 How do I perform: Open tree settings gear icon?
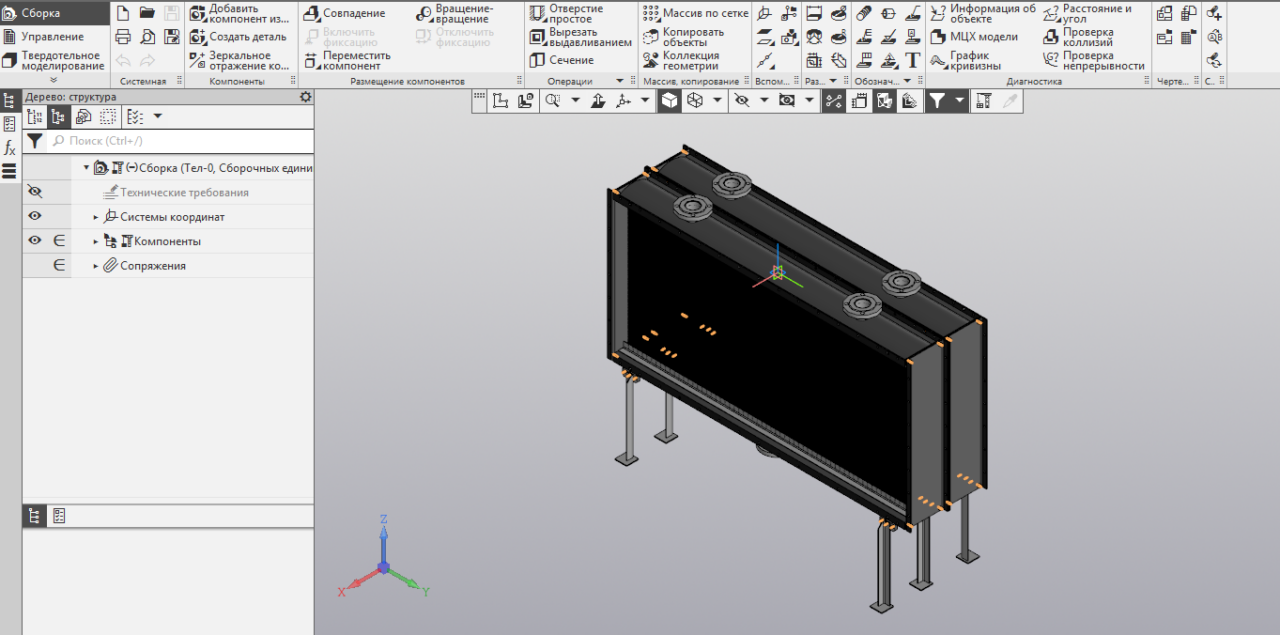306,97
